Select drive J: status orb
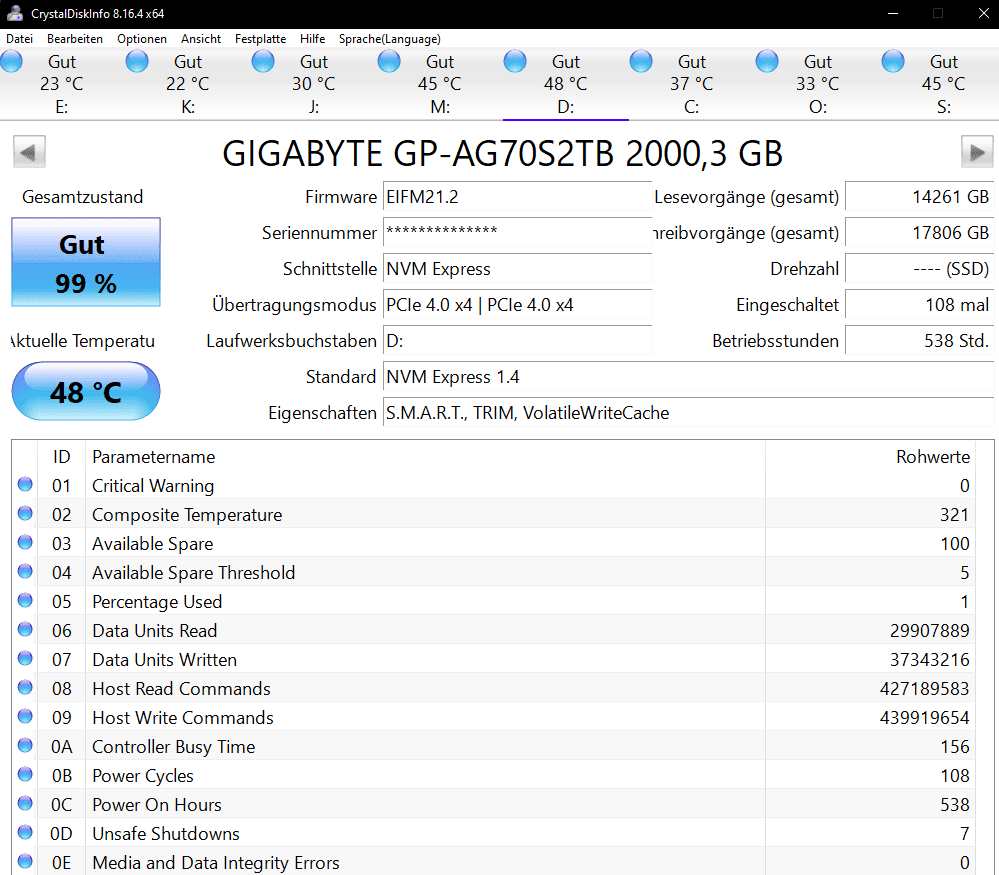This screenshot has height=875, width=999. tap(263, 62)
